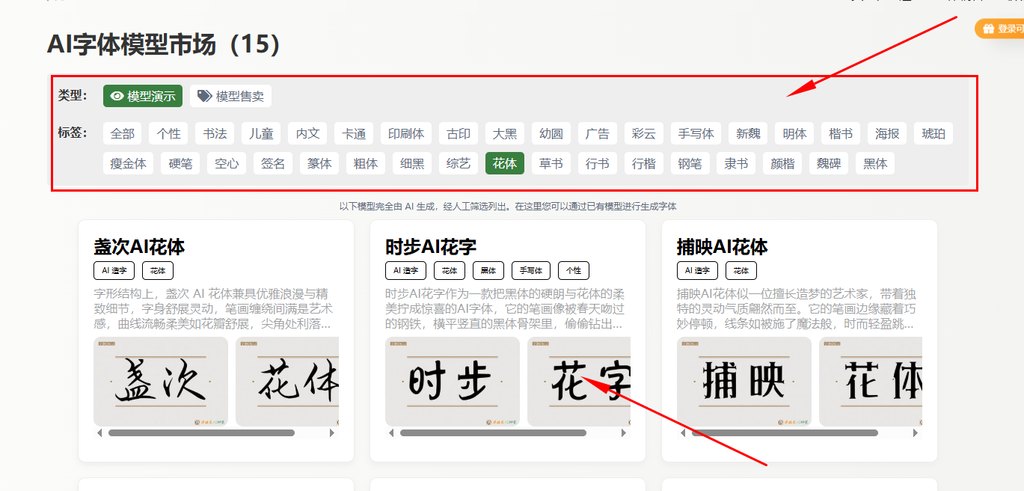Click the 花体 badge on 捕映AI花体 card
The image size is (1024, 491).
[x=741, y=270]
